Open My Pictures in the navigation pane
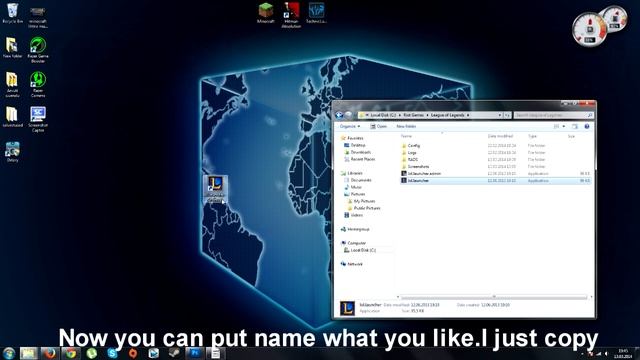Image resolution: width=640 pixels, height=360 pixels. (x=364, y=202)
